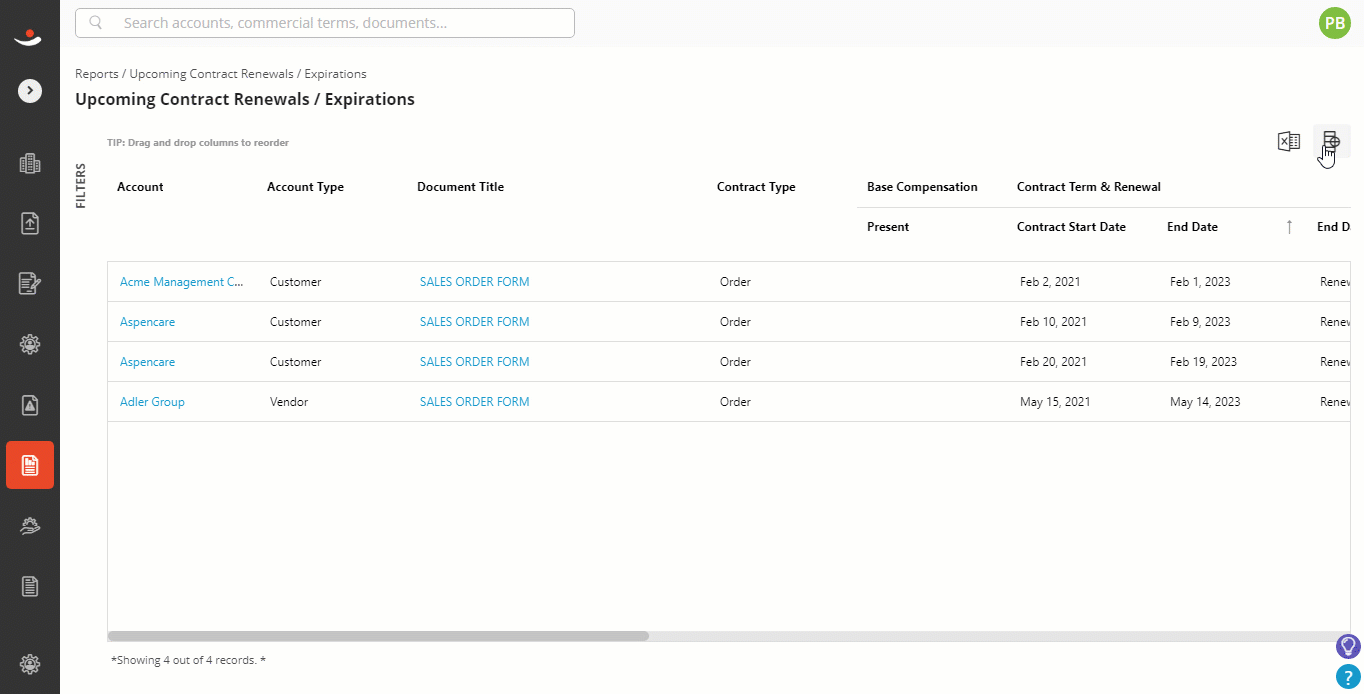The height and width of the screenshot is (694, 1364).
Task: Click the Customer cell in Acme Management row
Action: [x=296, y=282]
